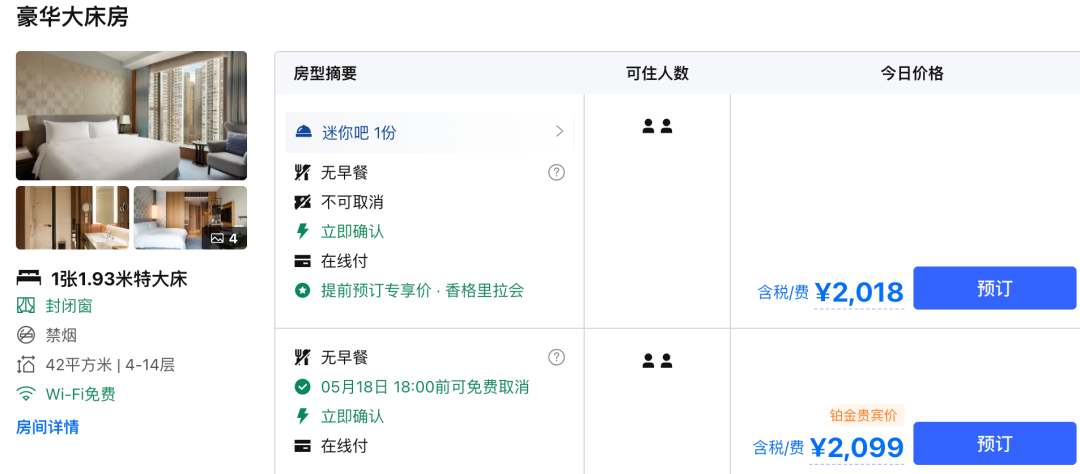1080x474 pixels.
Task: Click the Wi-Fi免费 icon
Action: tap(26, 394)
